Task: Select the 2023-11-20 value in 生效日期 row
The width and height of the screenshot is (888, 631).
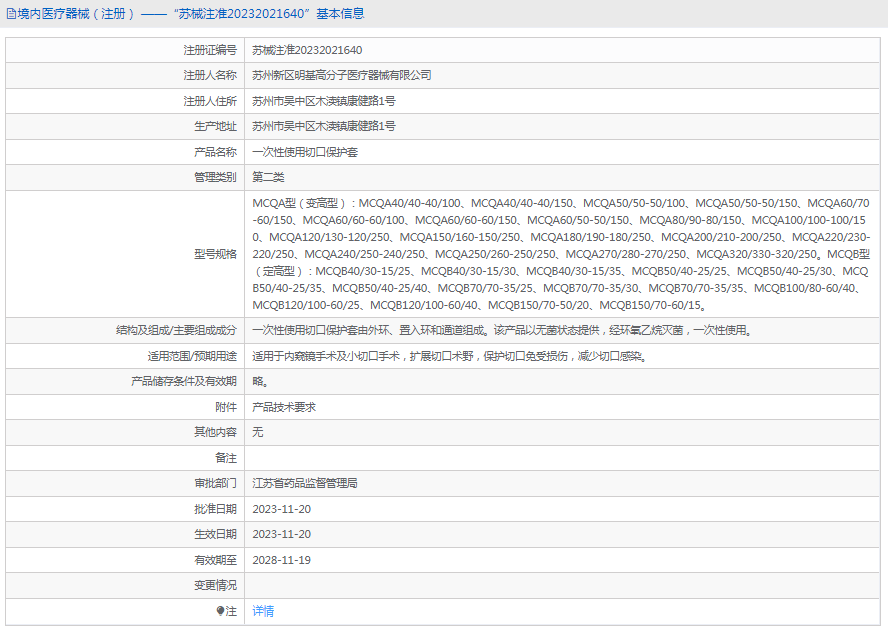Action: 281,534
